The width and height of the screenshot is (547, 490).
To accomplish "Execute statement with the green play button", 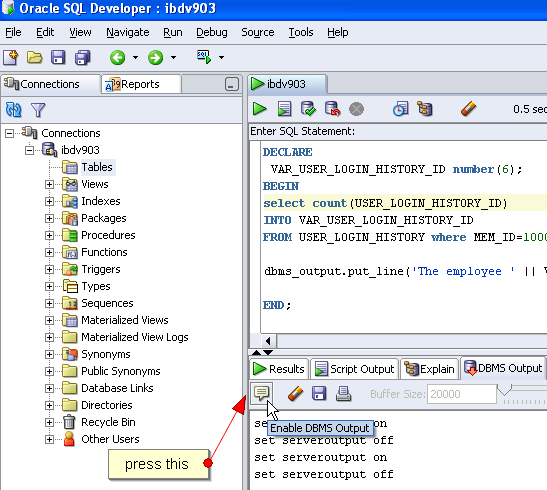I will [259, 109].
